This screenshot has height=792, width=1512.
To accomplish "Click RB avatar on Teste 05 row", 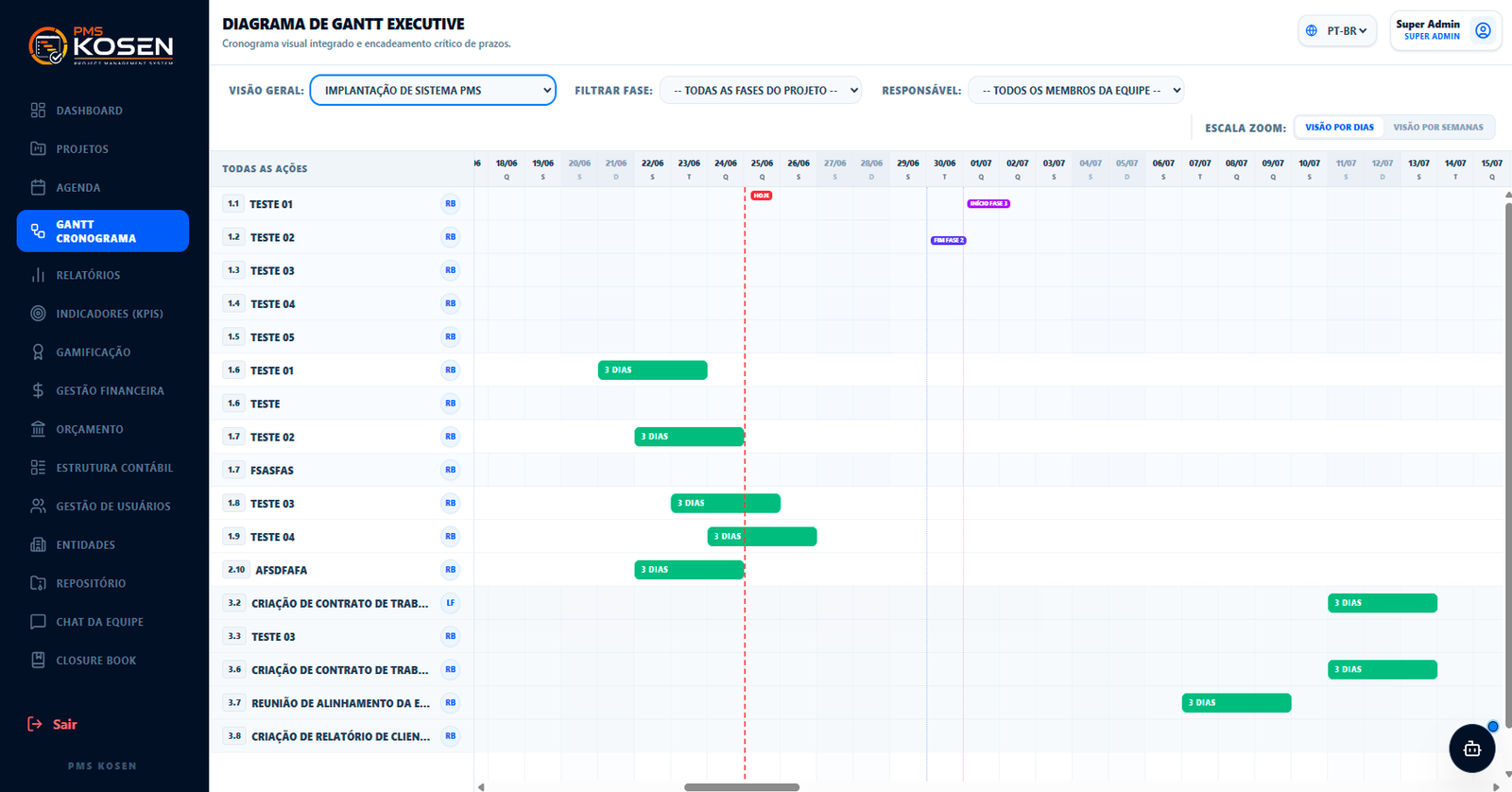I will 451,336.
